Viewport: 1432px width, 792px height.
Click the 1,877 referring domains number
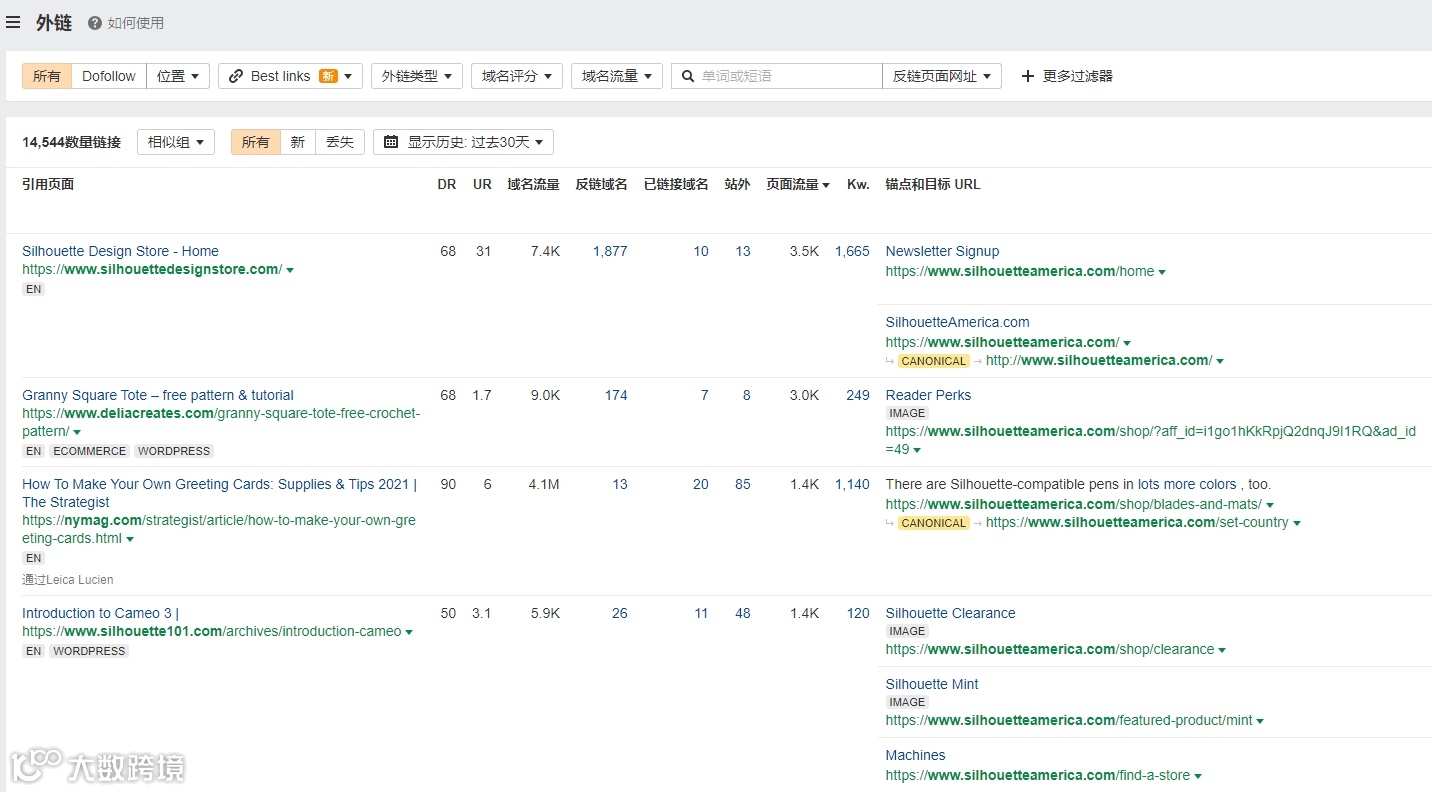click(610, 251)
